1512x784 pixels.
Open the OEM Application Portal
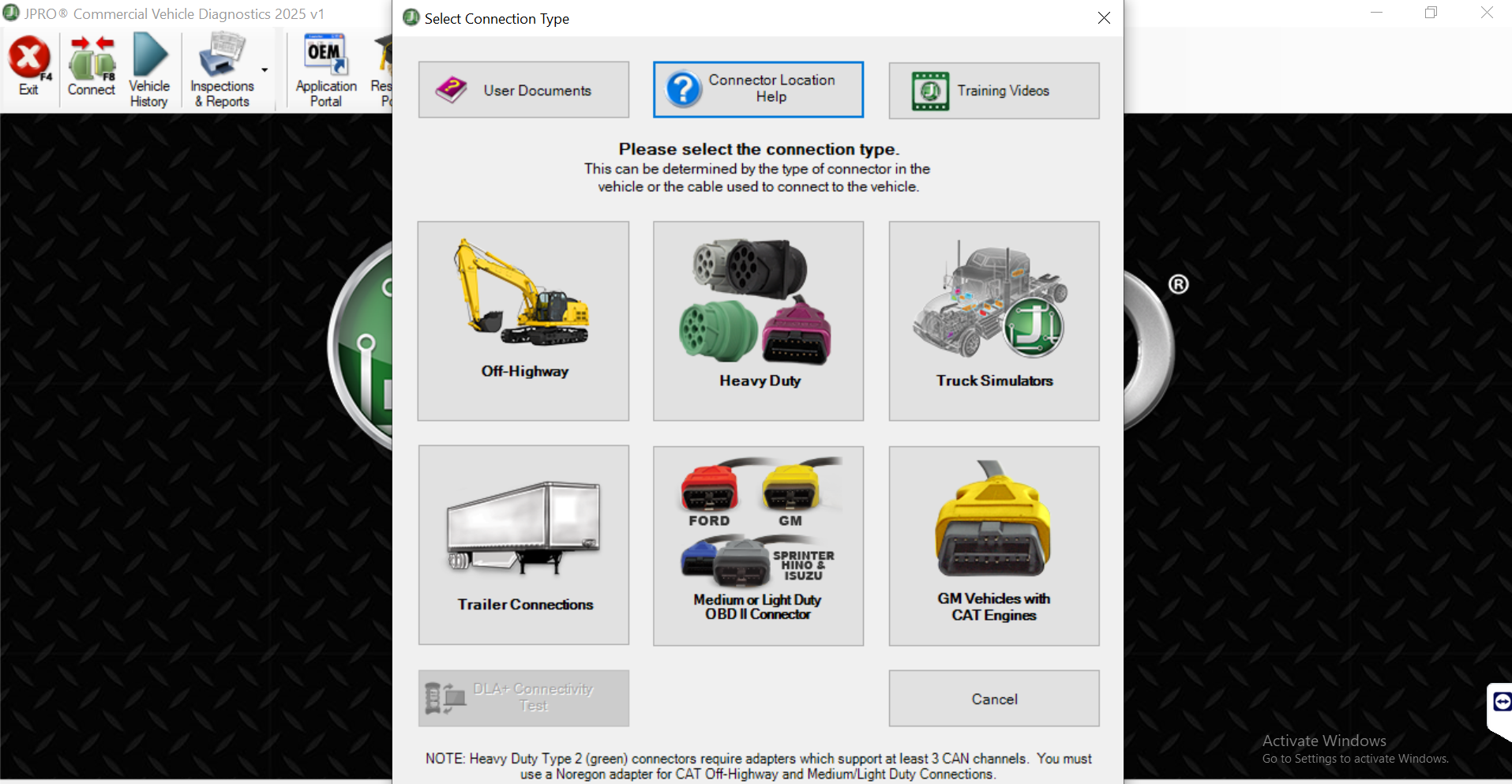pyautogui.click(x=326, y=70)
